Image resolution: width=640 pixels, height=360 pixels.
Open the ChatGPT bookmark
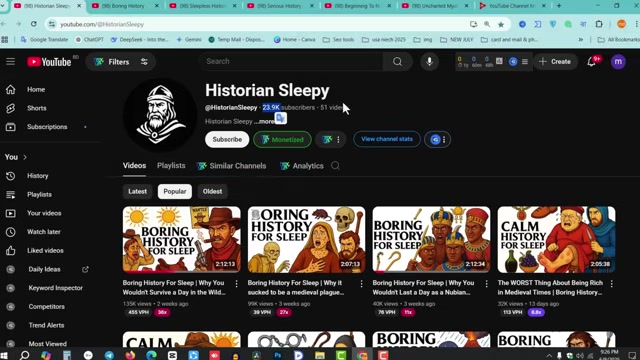pyautogui.click(x=89, y=40)
